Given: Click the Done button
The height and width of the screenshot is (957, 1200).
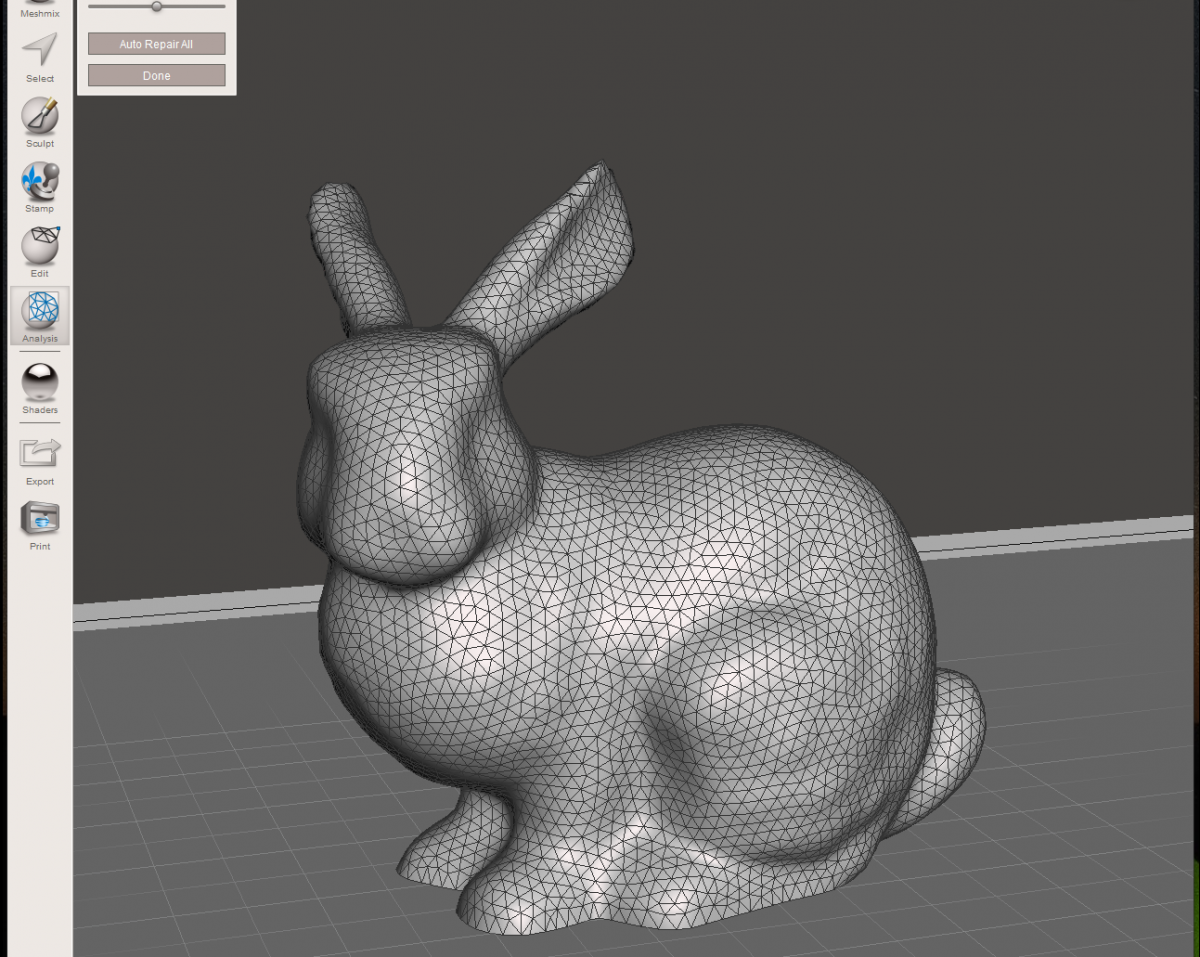Looking at the screenshot, I should tap(156, 76).
